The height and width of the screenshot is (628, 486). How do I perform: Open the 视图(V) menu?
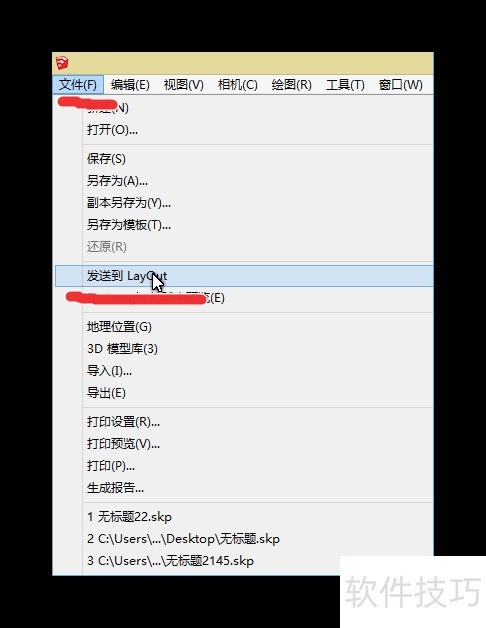click(x=184, y=85)
